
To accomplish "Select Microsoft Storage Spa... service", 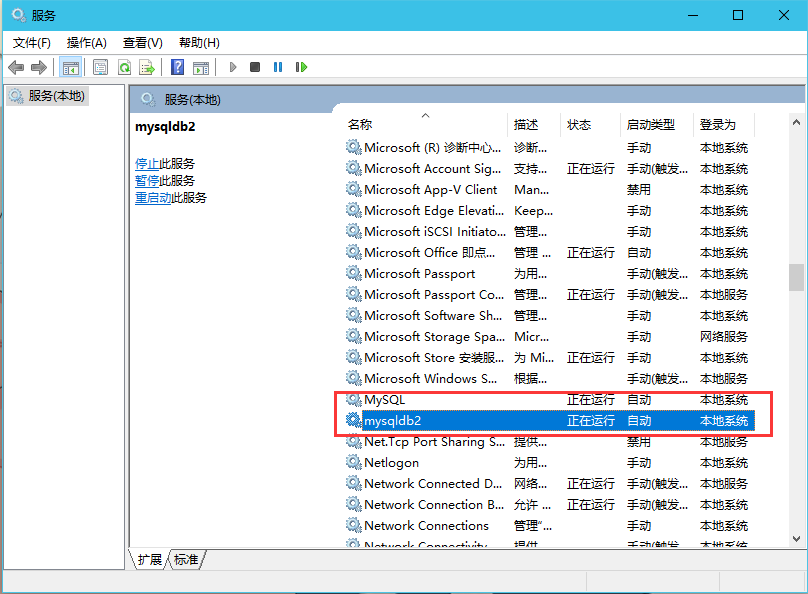I will 549,336.
